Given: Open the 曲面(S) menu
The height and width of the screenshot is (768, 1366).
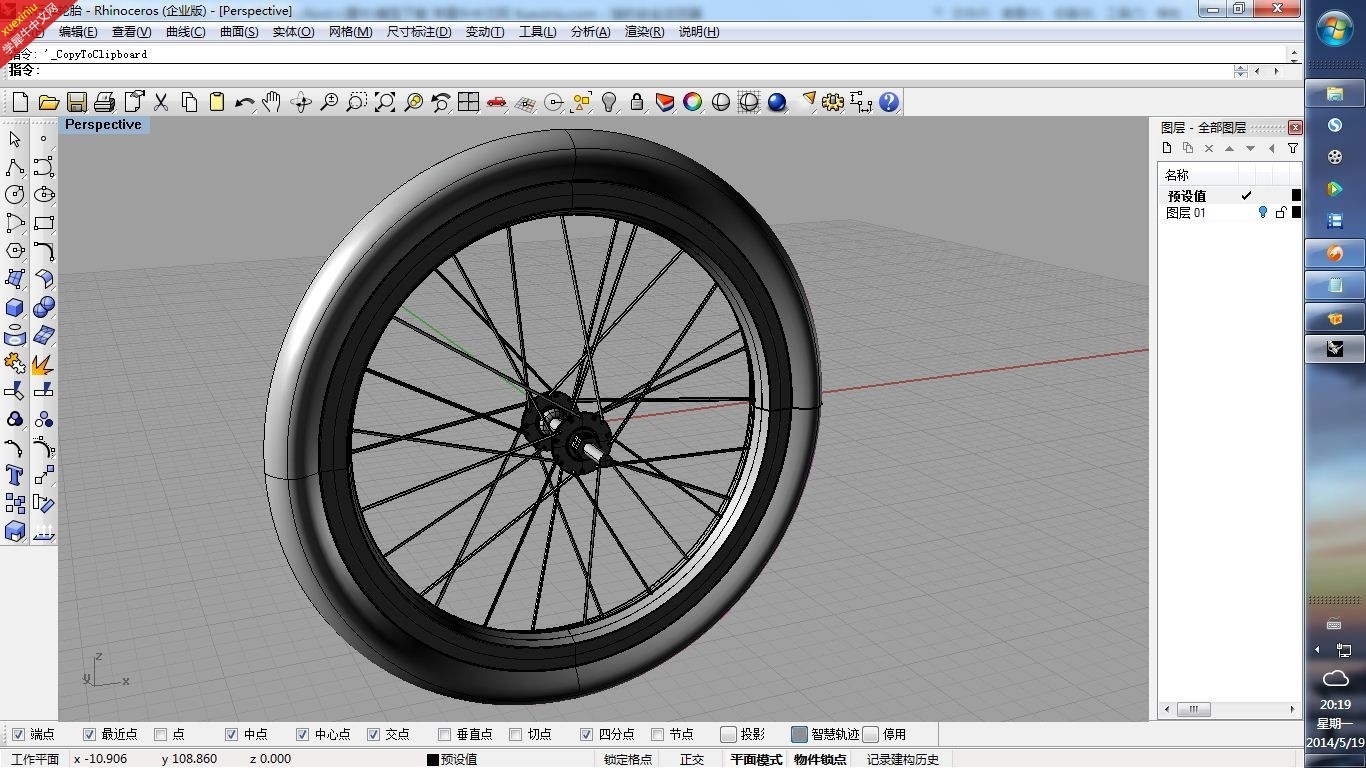Looking at the screenshot, I should [239, 32].
